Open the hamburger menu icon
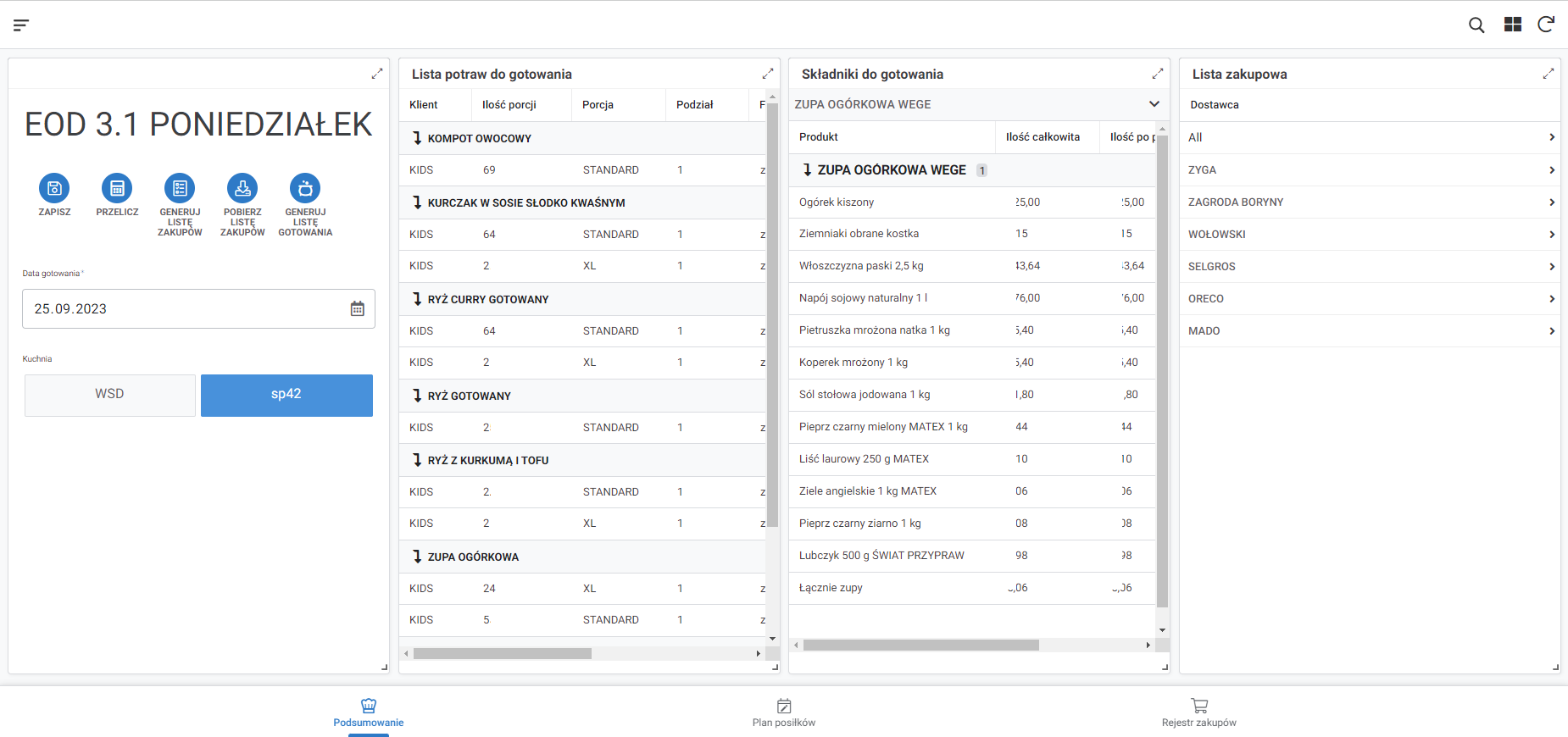This screenshot has width=1568, height=737. tap(21, 25)
